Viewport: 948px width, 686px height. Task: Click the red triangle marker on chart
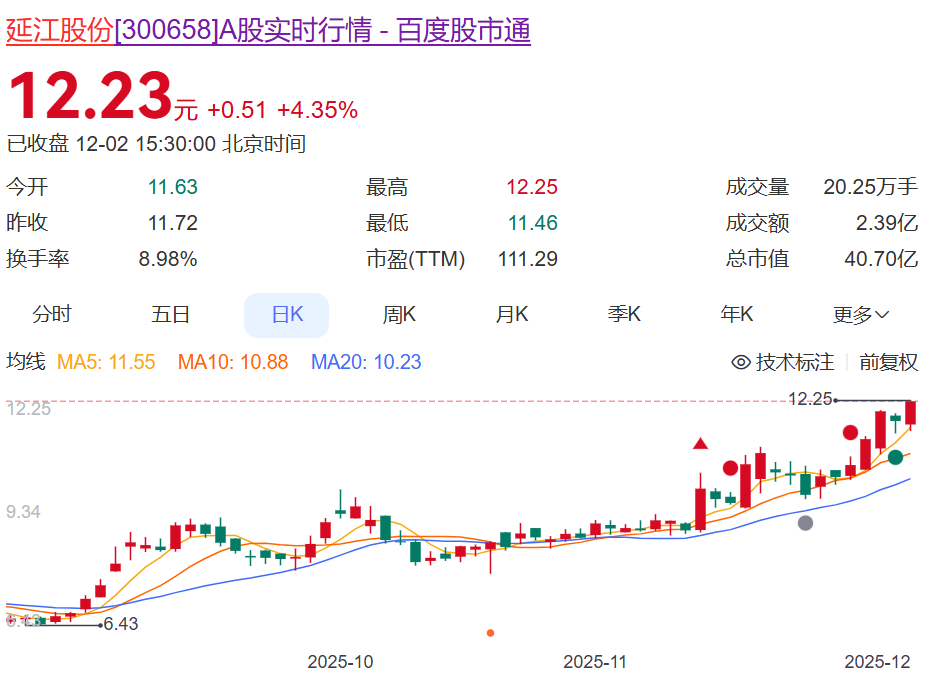(x=700, y=444)
